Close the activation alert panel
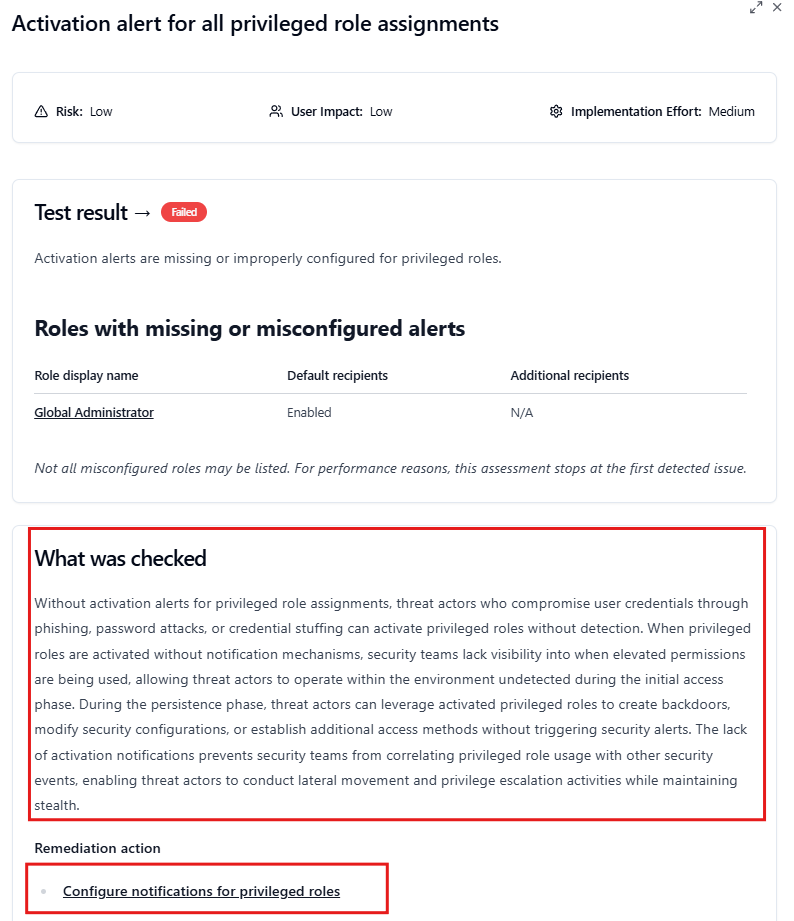 click(x=778, y=8)
